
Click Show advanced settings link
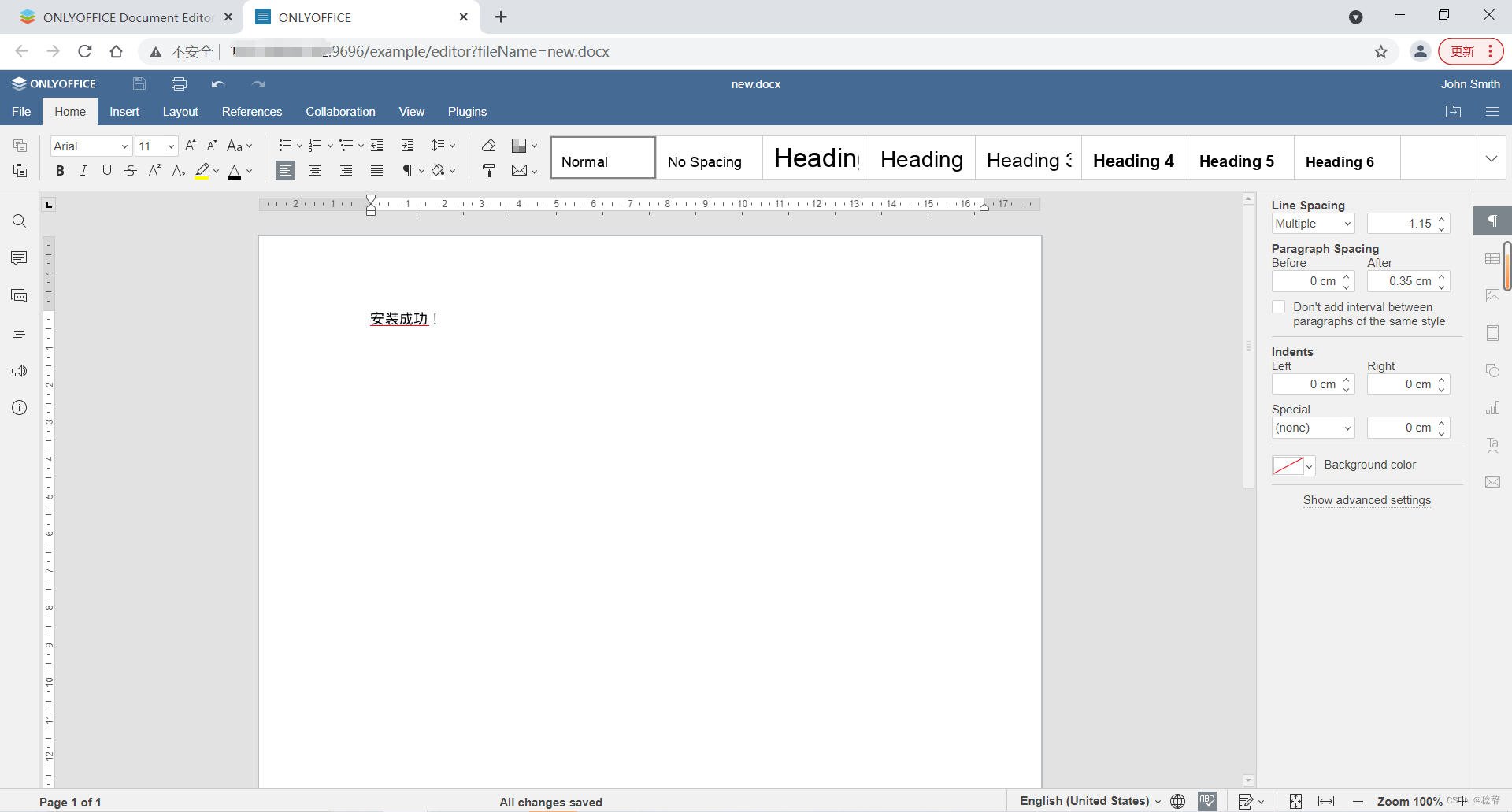click(x=1366, y=500)
